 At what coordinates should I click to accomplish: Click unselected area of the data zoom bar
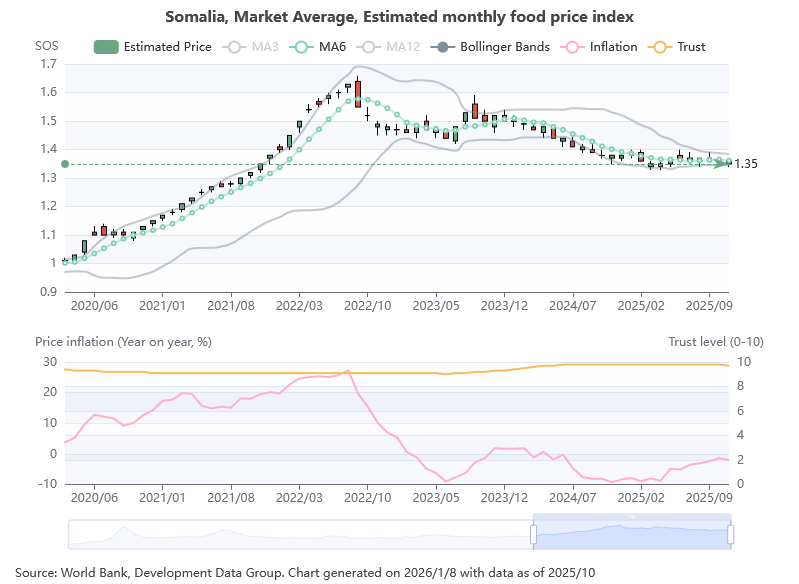[300, 535]
